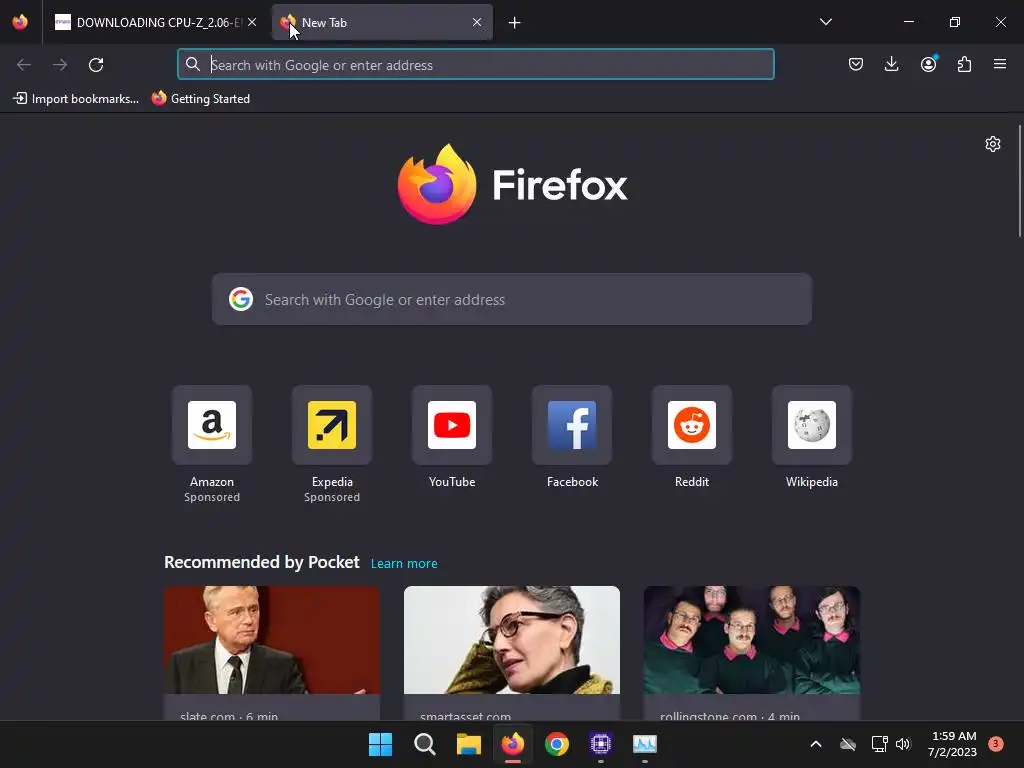Open the CPU-Z taskbar app
This screenshot has height=768, width=1024.
click(601, 744)
